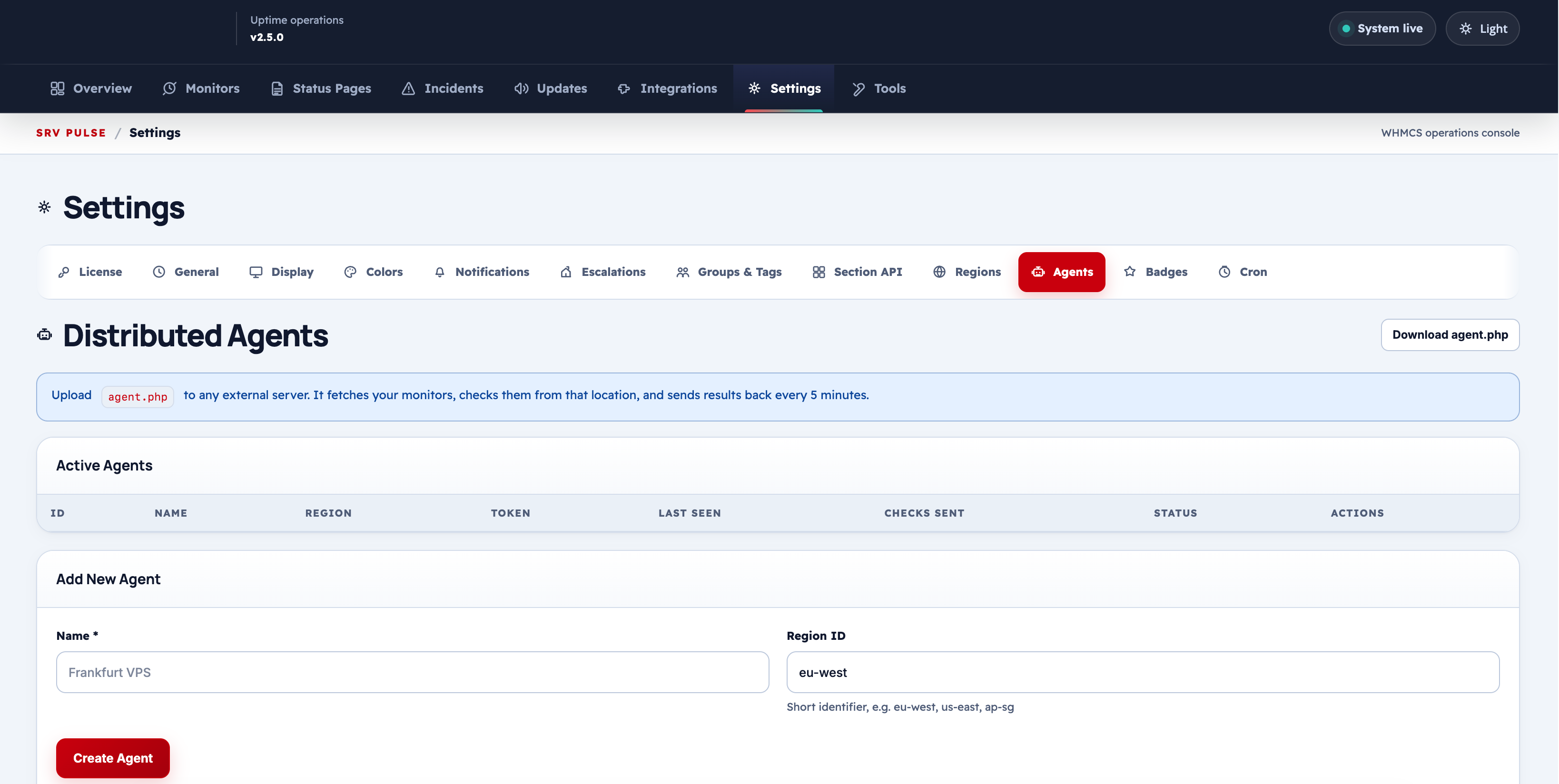The width and height of the screenshot is (1559, 784).
Task: Click the LAST SEEN column header
Action: (690, 513)
